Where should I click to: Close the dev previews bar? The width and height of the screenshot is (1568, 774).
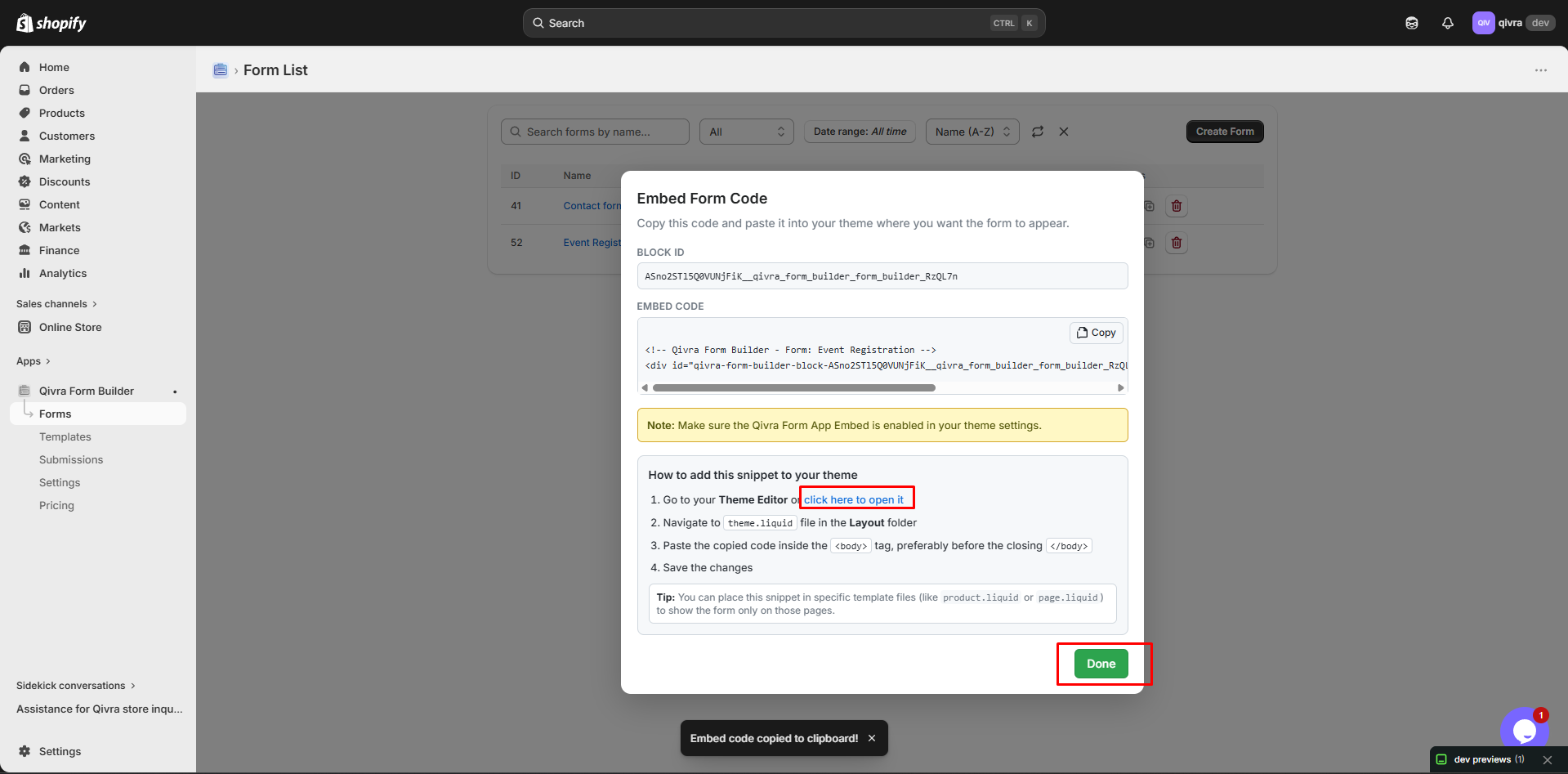click(x=1548, y=759)
